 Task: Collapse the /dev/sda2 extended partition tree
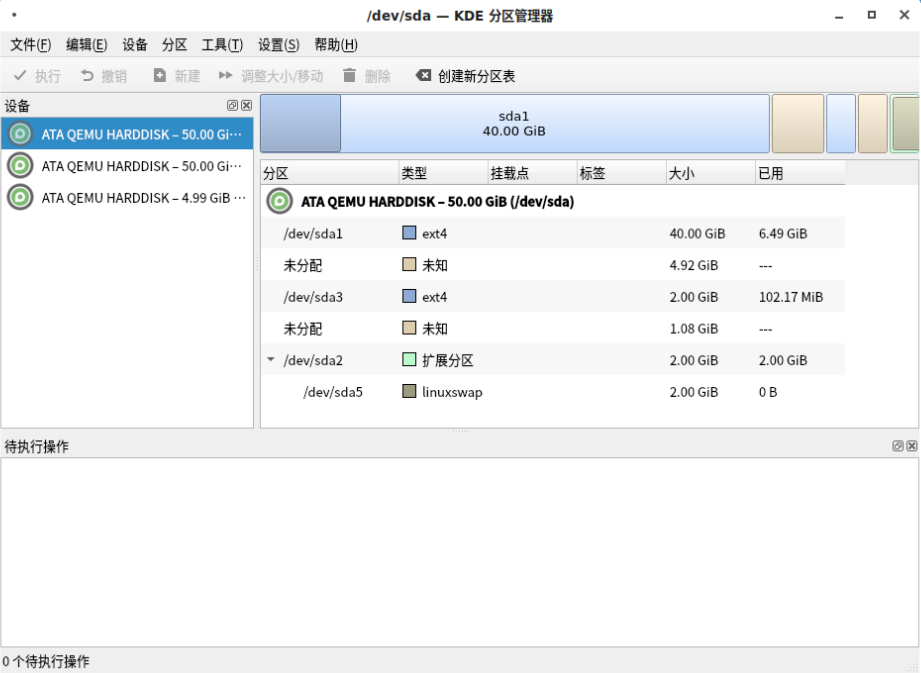(x=271, y=359)
